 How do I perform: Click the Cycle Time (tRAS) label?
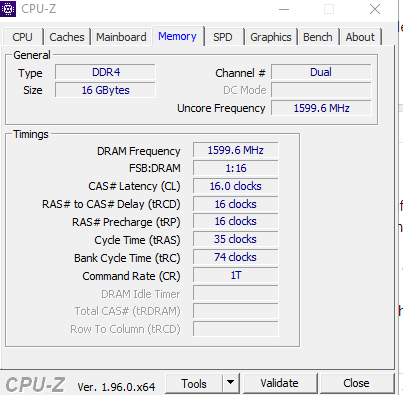(137, 240)
